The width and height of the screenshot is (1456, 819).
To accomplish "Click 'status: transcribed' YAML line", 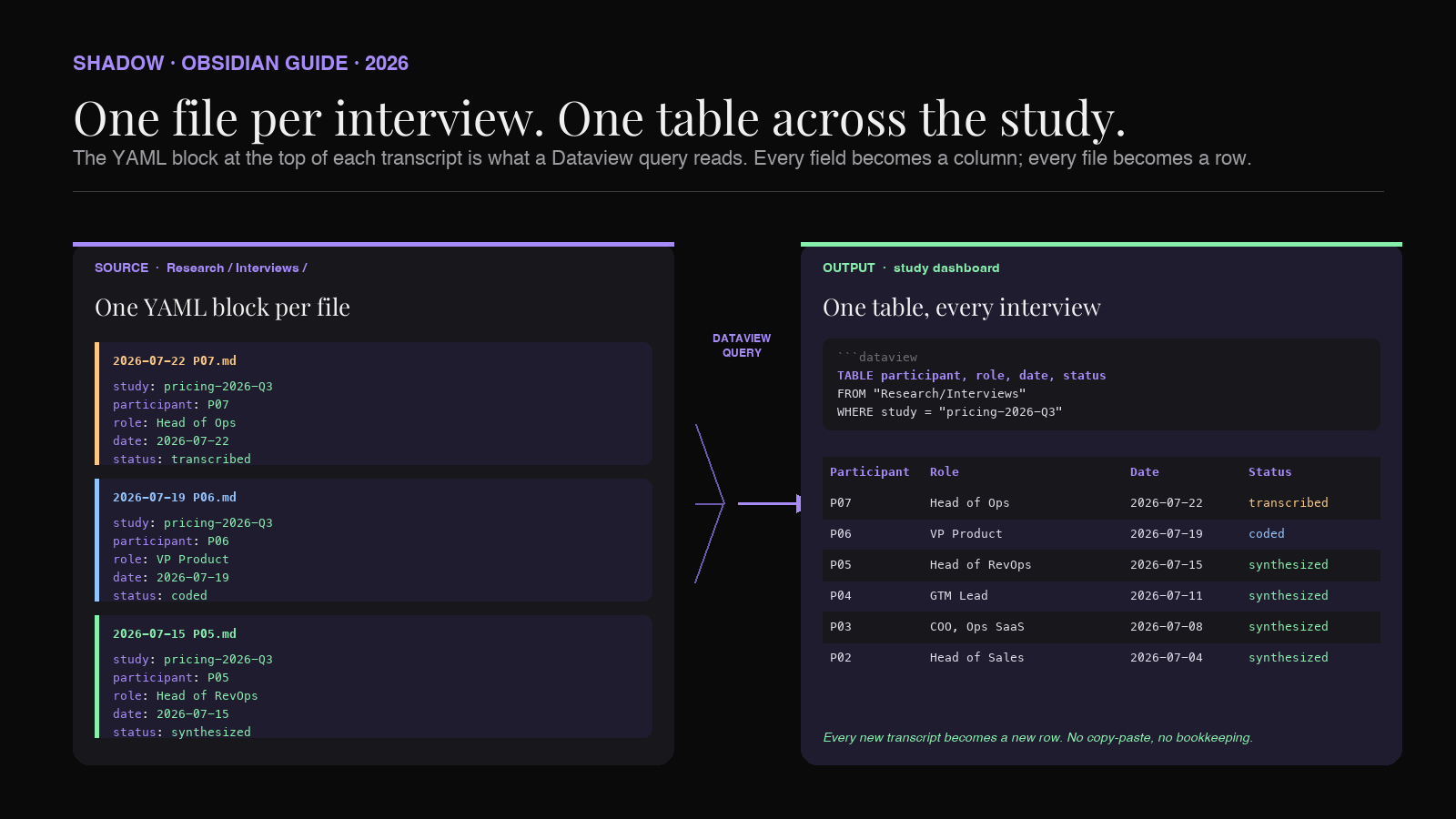I will pos(182,460).
